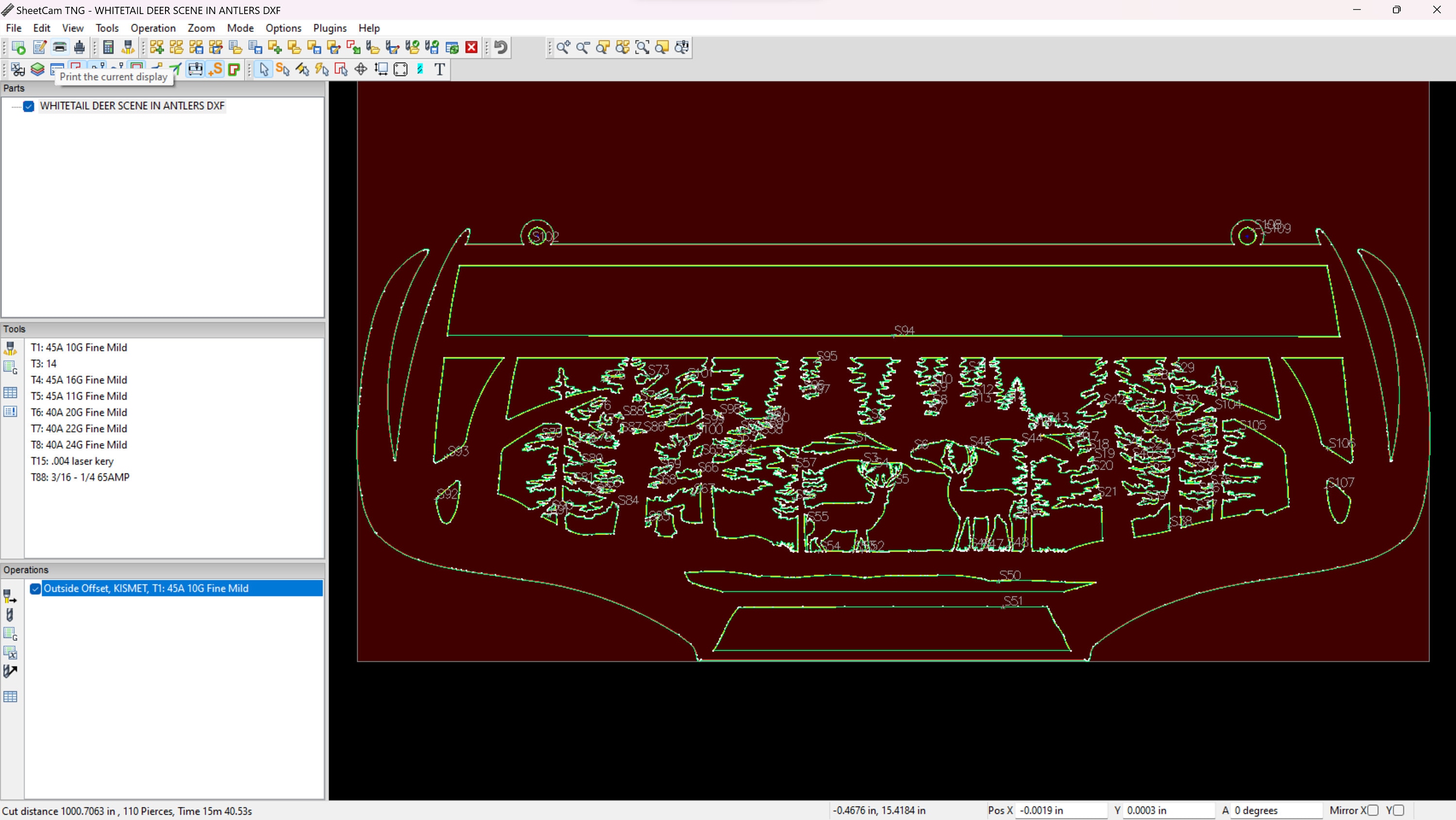This screenshot has height=820, width=1456.
Task: Select tool T4: 45A 16G Fine Mild
Action: click(x=79, y=380)
